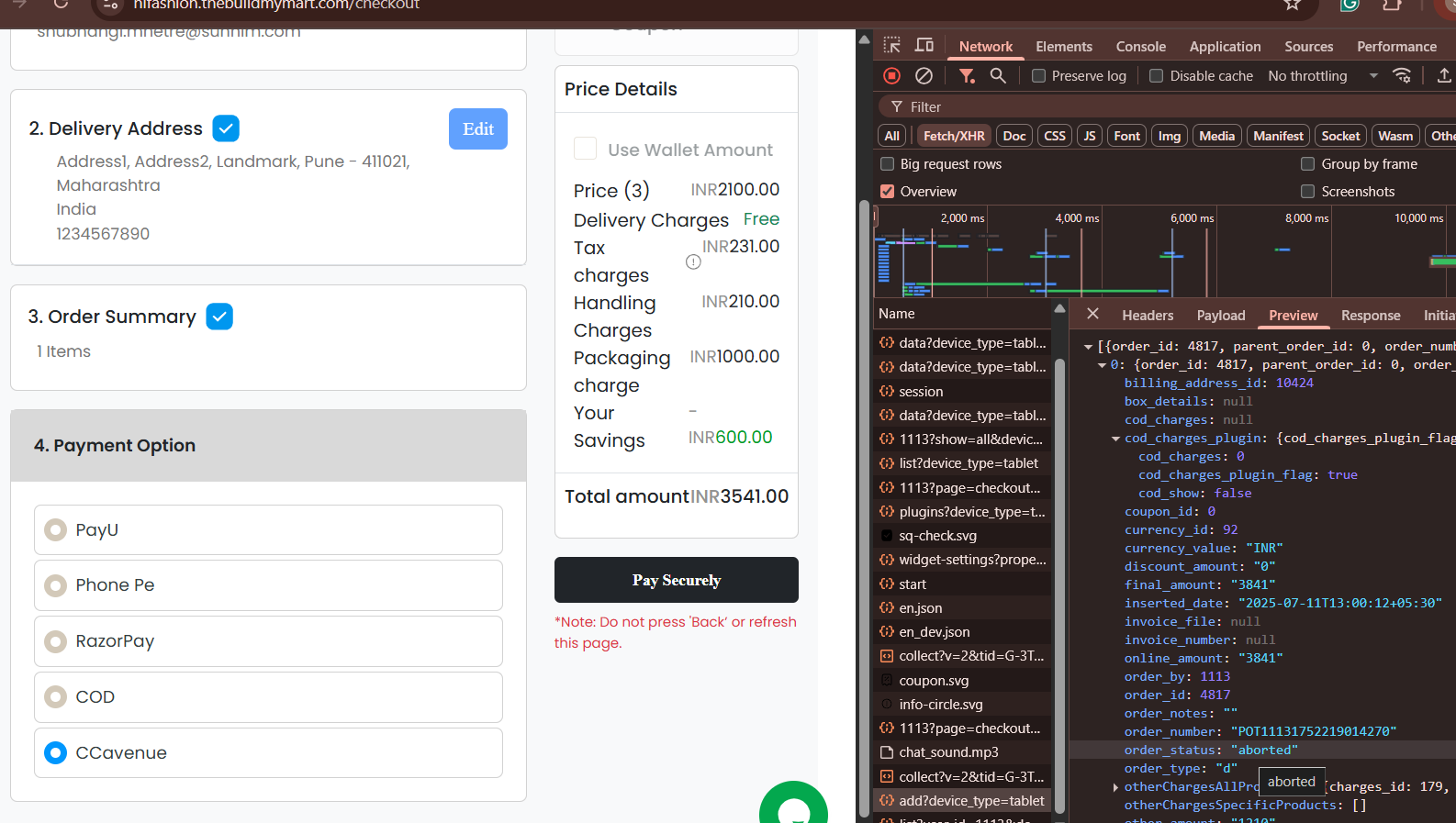Open network search magnifier

[998, 75]
